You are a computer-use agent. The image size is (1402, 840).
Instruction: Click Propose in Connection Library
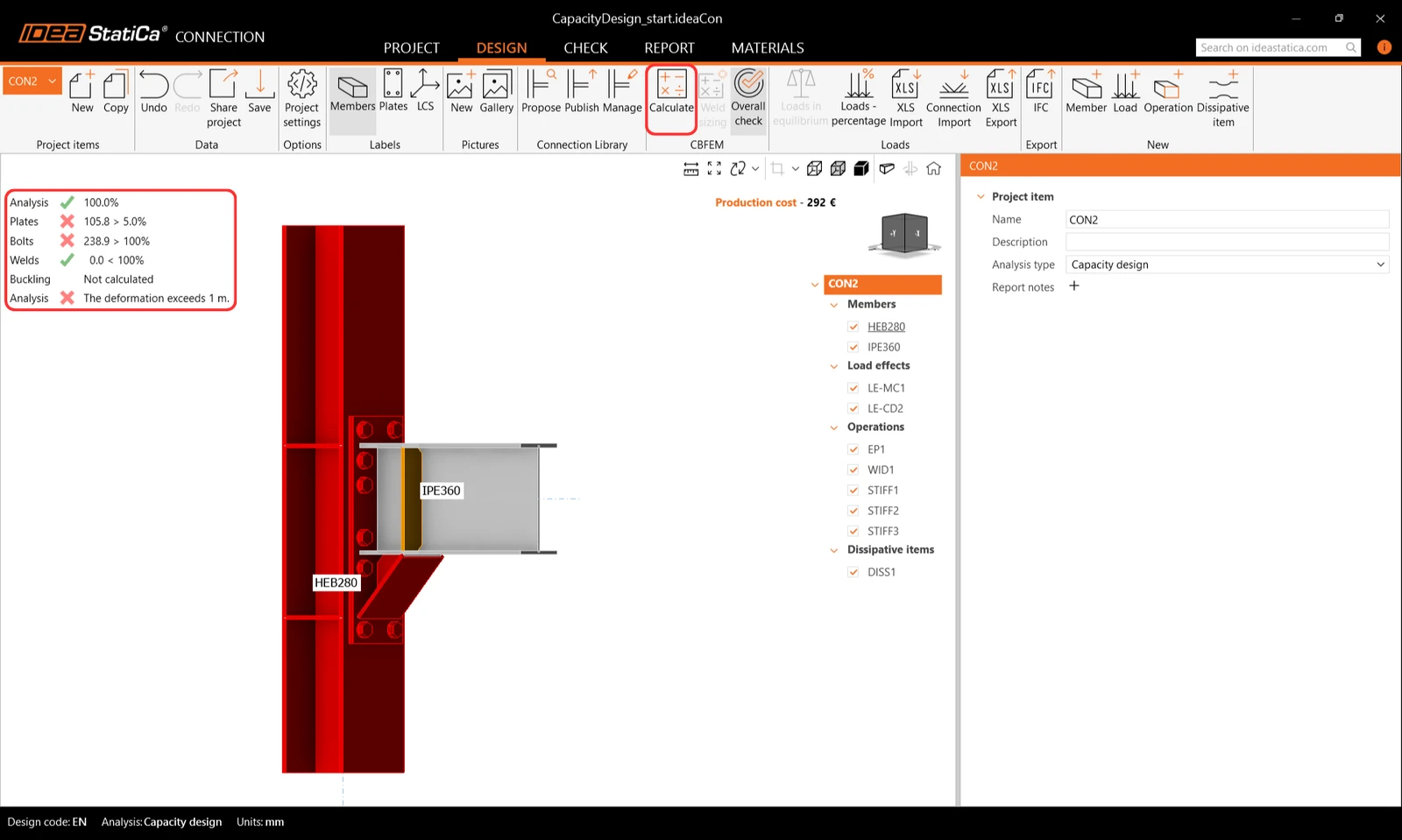(541, 92)
